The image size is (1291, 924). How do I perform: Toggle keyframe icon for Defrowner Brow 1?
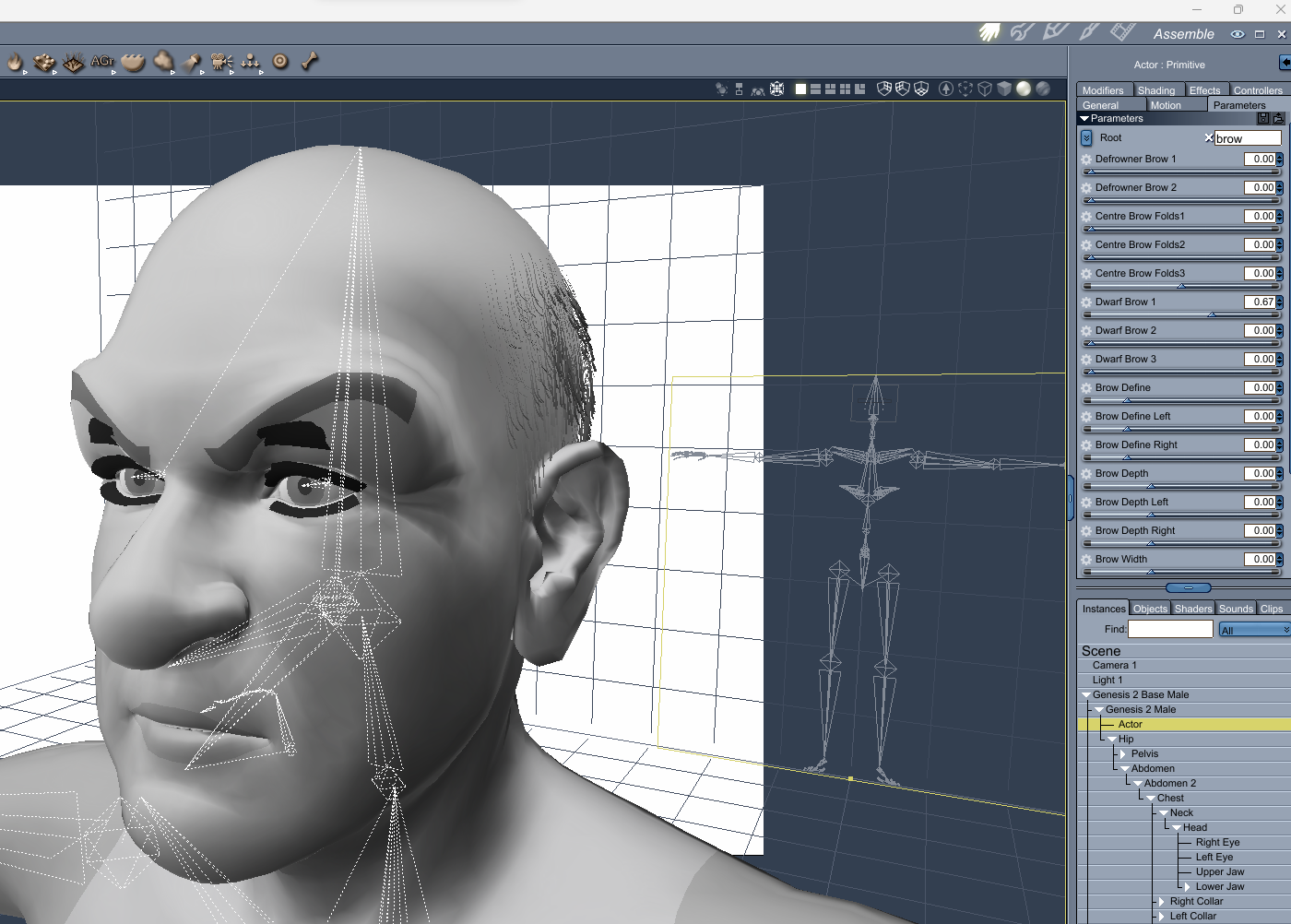[1086, 160]
